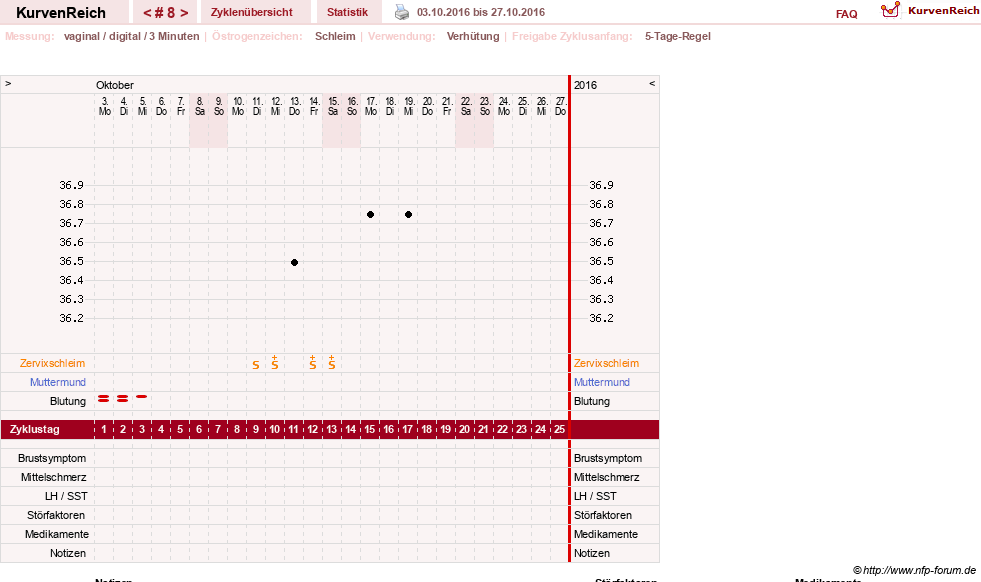The height and width of the screenshot is (582, 981).
Task: Click left Medikamente row label
Action: pyautogui.click(x=56, y=534)
